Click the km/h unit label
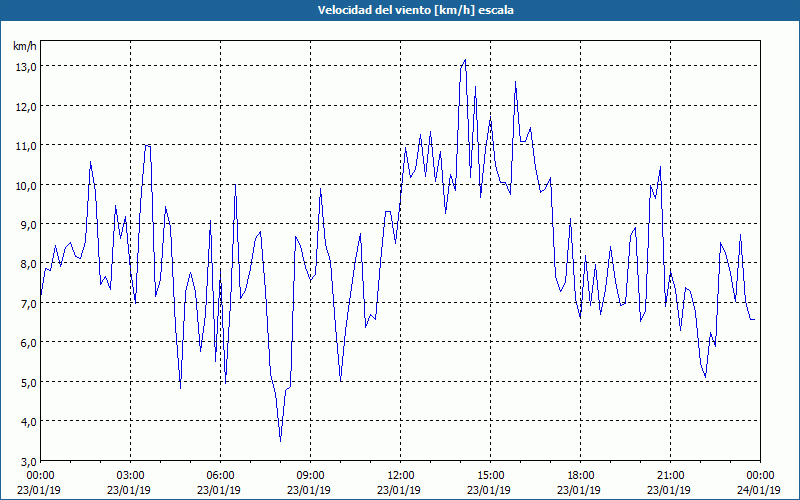The image size is (800, 500). click(24, 46)
